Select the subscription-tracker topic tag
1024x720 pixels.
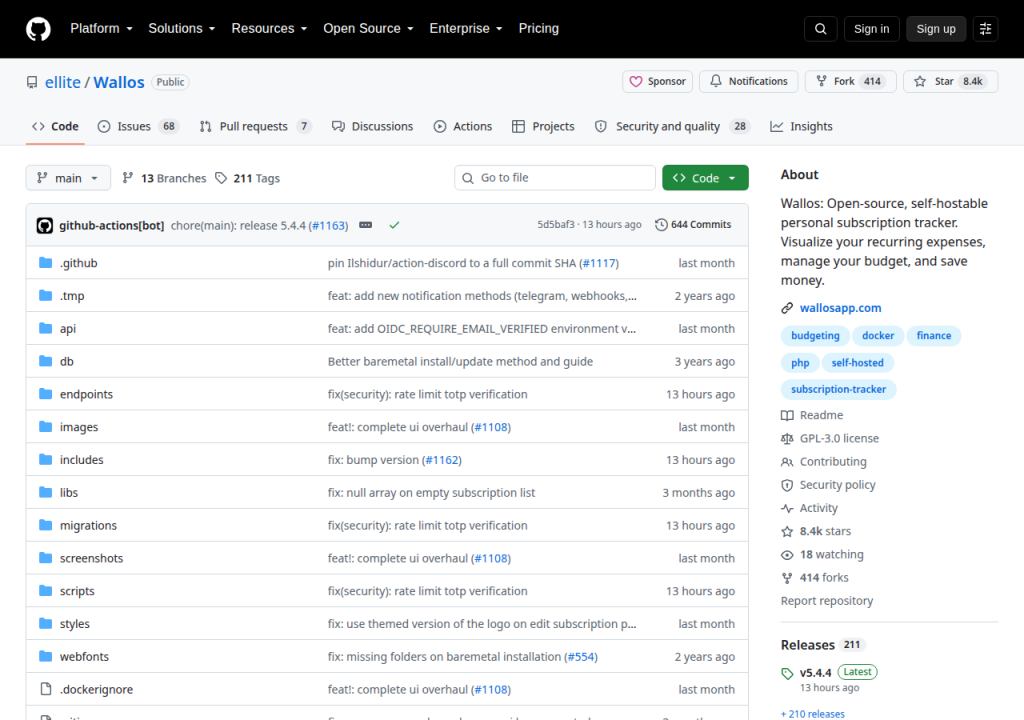pos(839,389)
